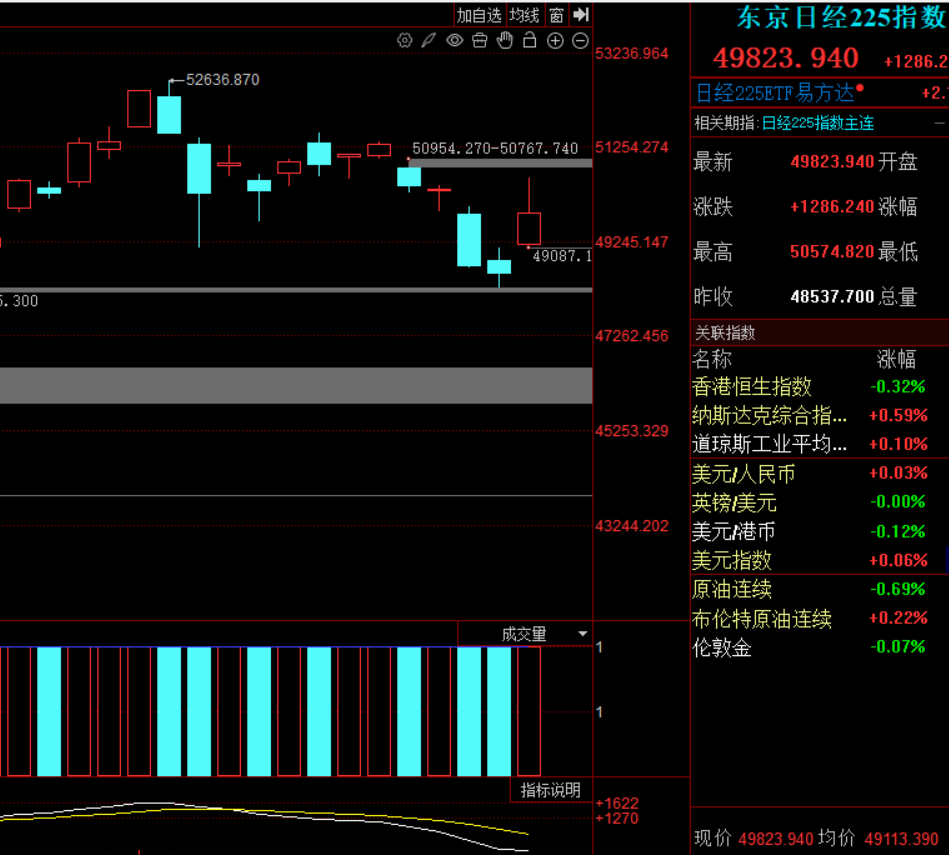The image size is (949, 855).
Task: Click the candlestick labeled 52636.870 high
Action: point(169,113)
